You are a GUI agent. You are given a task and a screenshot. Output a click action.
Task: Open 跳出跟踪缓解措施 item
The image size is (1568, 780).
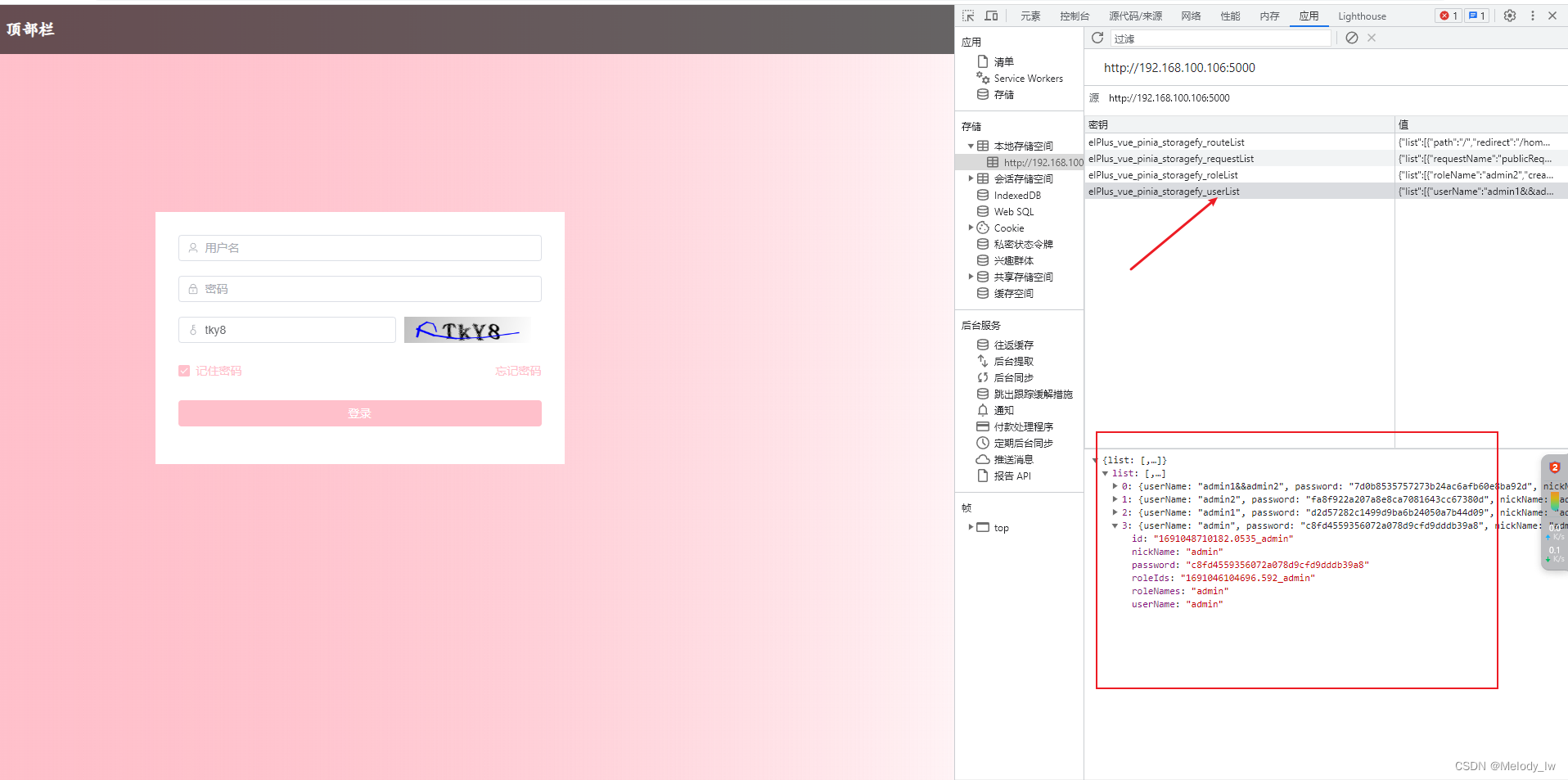point(1033,394)
